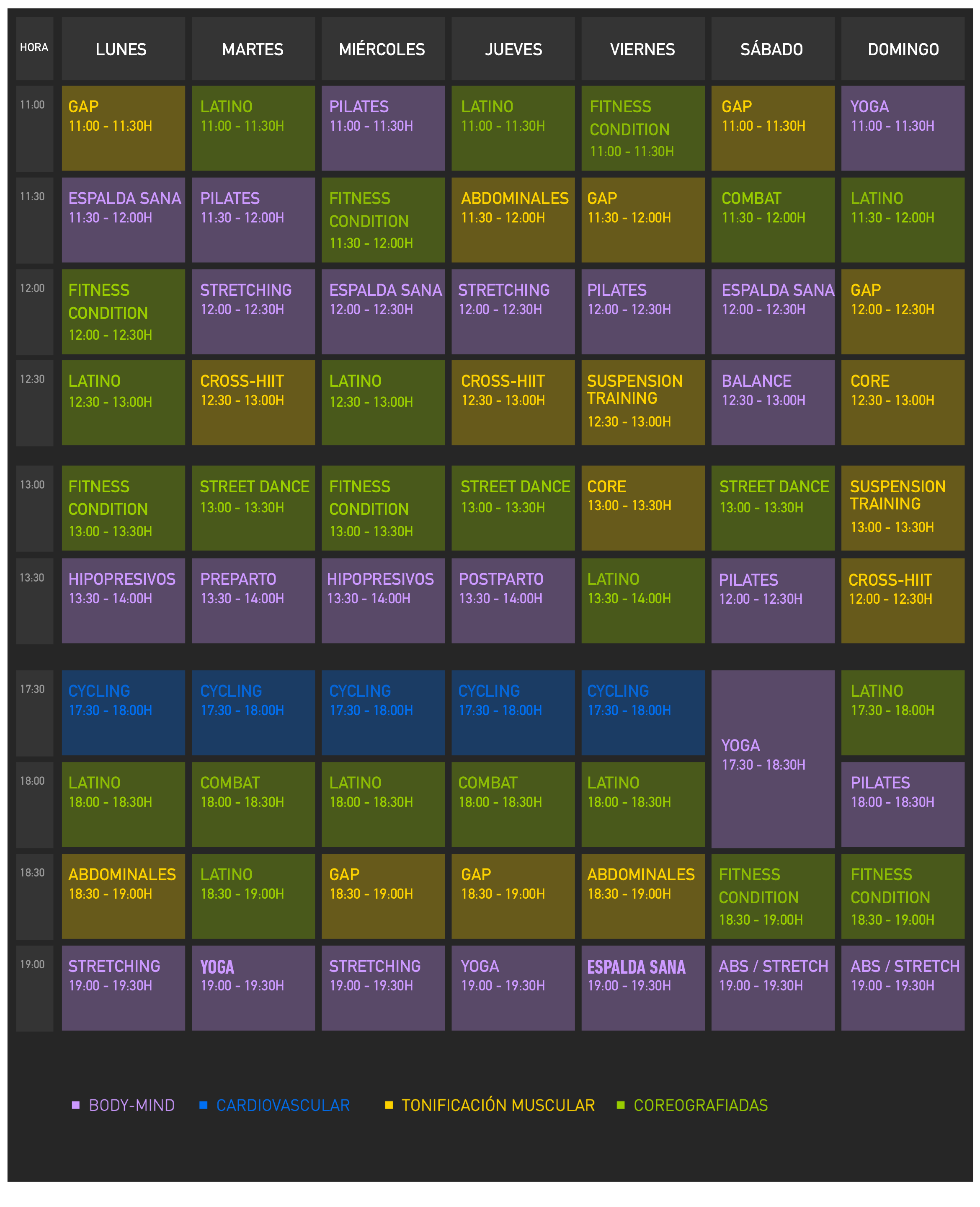This screenshot has height=1207, width=980.
Task: Click the CARDIOVASCULAR legend label
Action: [x=283, y=1105]
